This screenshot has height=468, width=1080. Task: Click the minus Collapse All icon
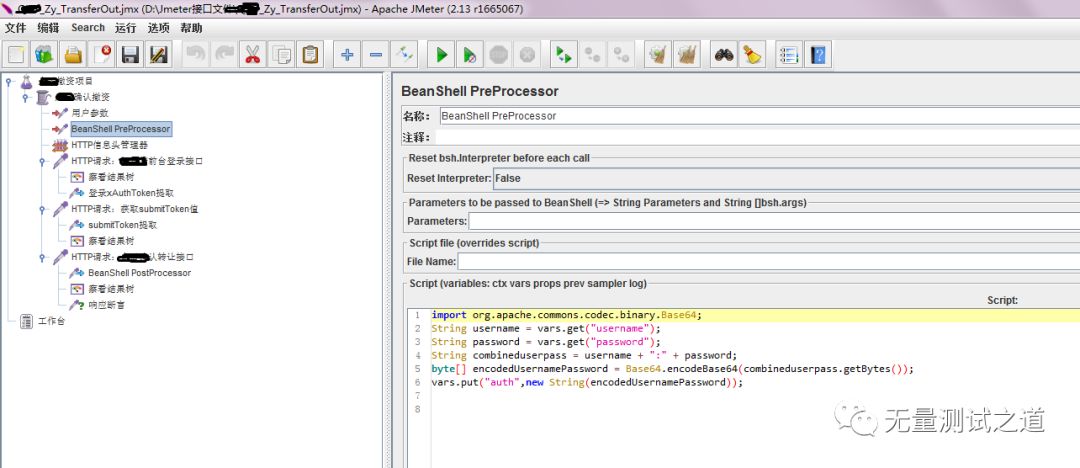pos(376,55)
